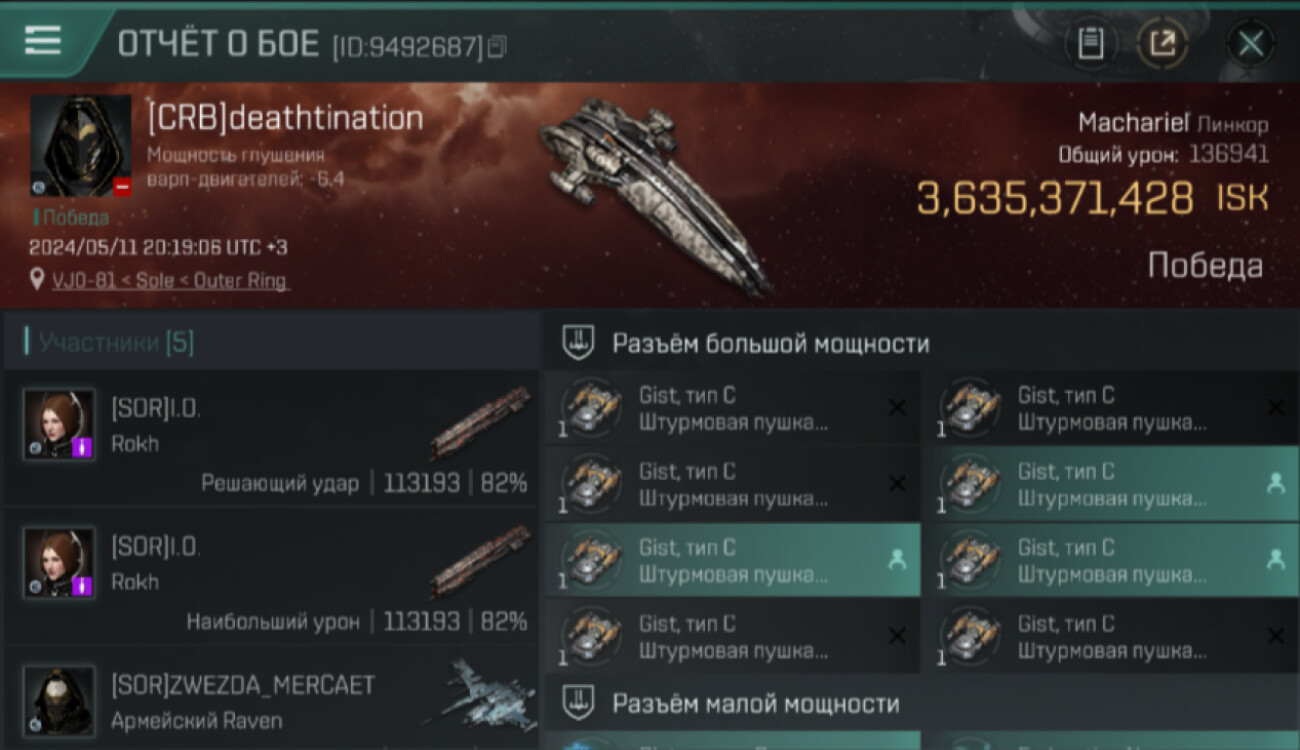Viewport: 1300px width, 750px height.
Task: Open first I.O. Rokh participant portrait
Action: [x=59, y=424]
